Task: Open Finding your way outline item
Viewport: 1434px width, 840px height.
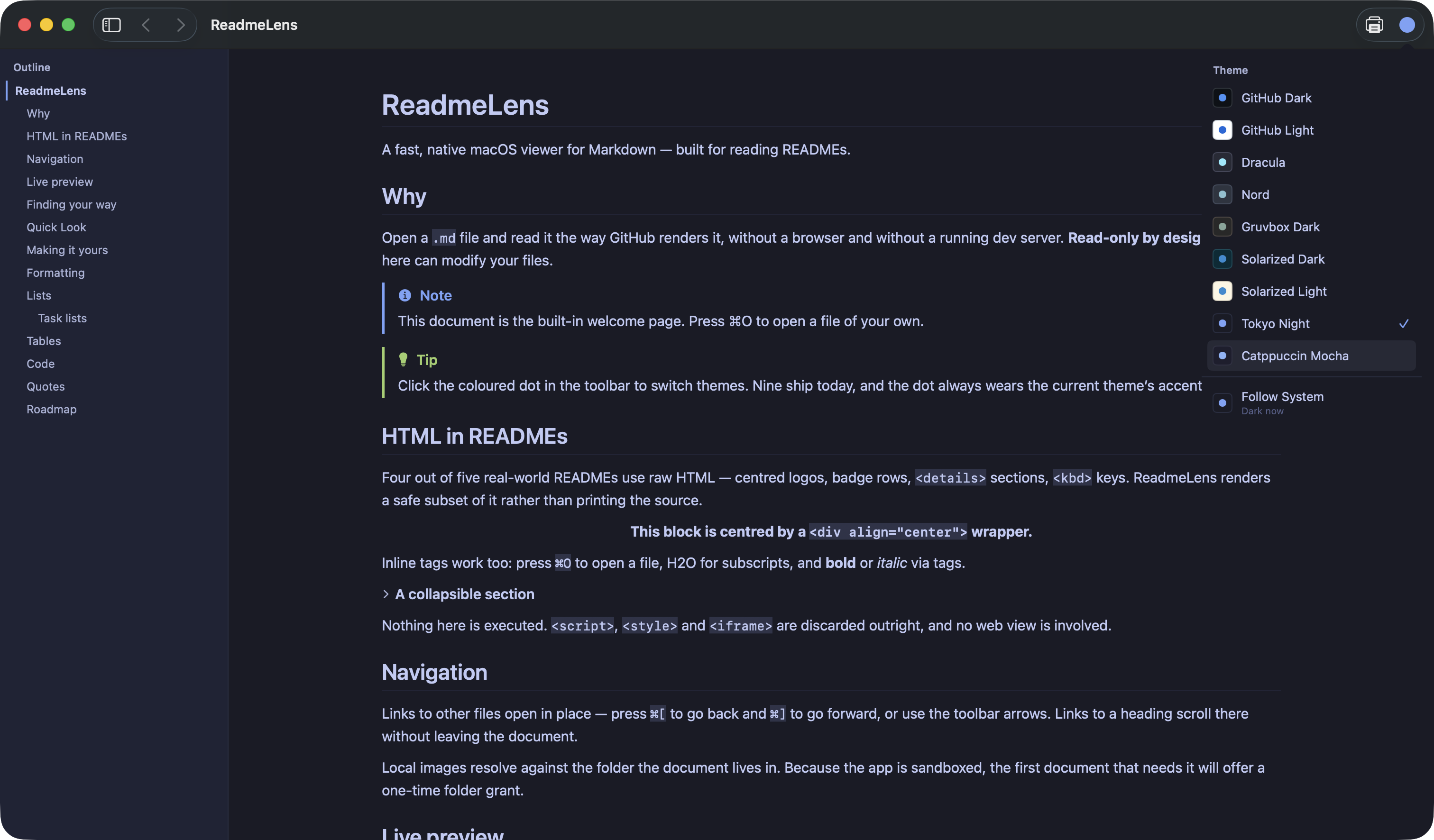Action: coord(72,204)
